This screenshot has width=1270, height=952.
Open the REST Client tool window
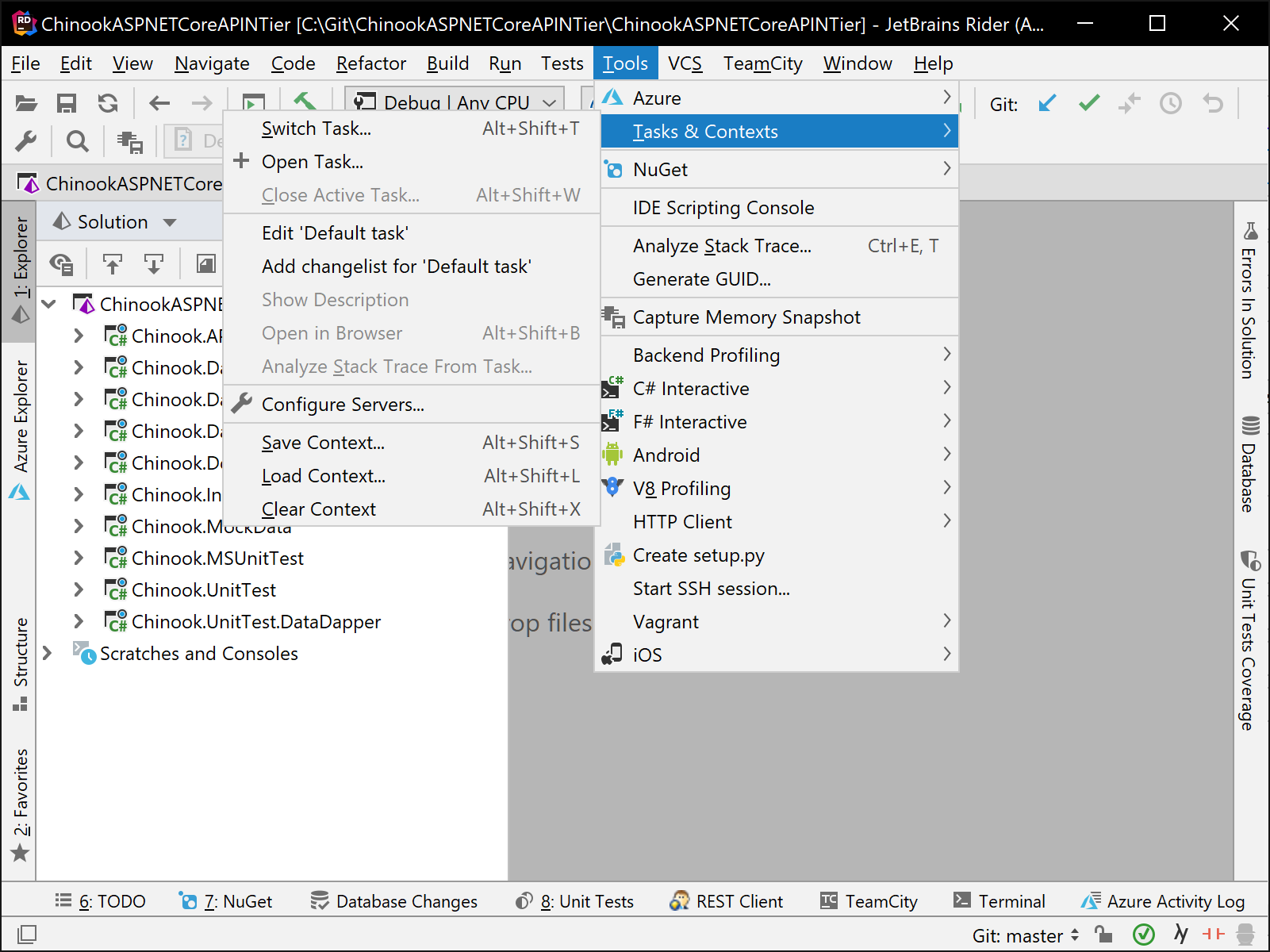[727, 901]
